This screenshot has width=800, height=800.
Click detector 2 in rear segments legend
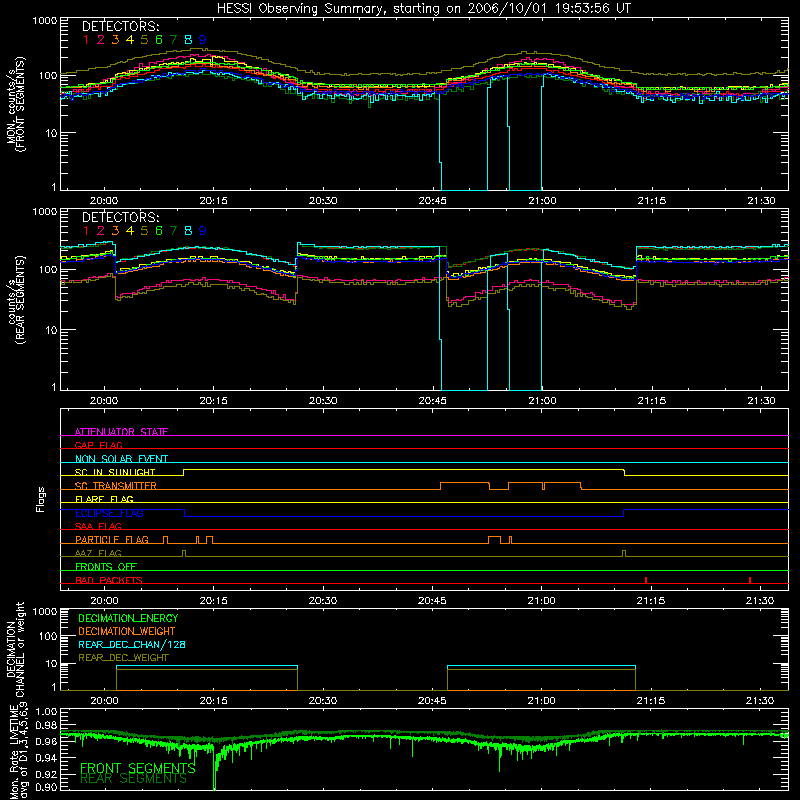tap(101, 231)
